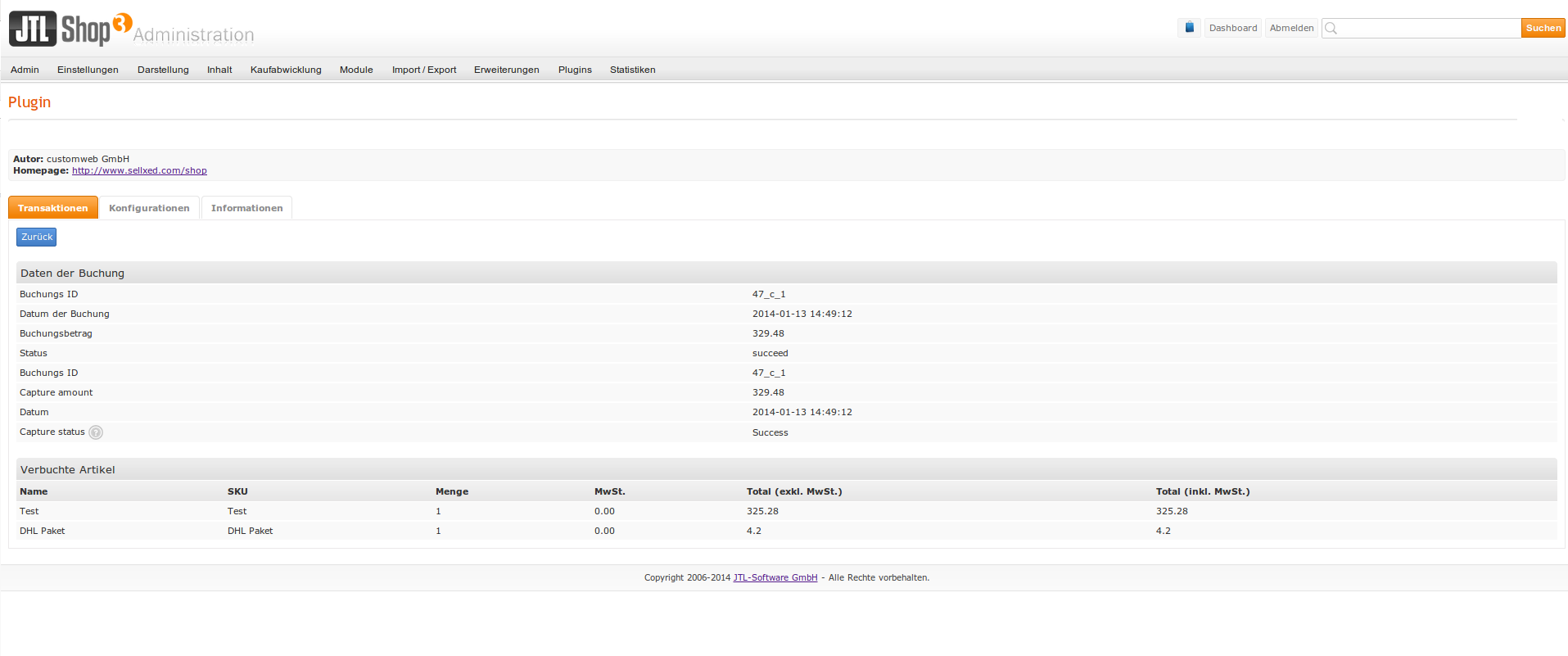Open the Darstellung menu
1568x656 pixels.
click(163, 70)
